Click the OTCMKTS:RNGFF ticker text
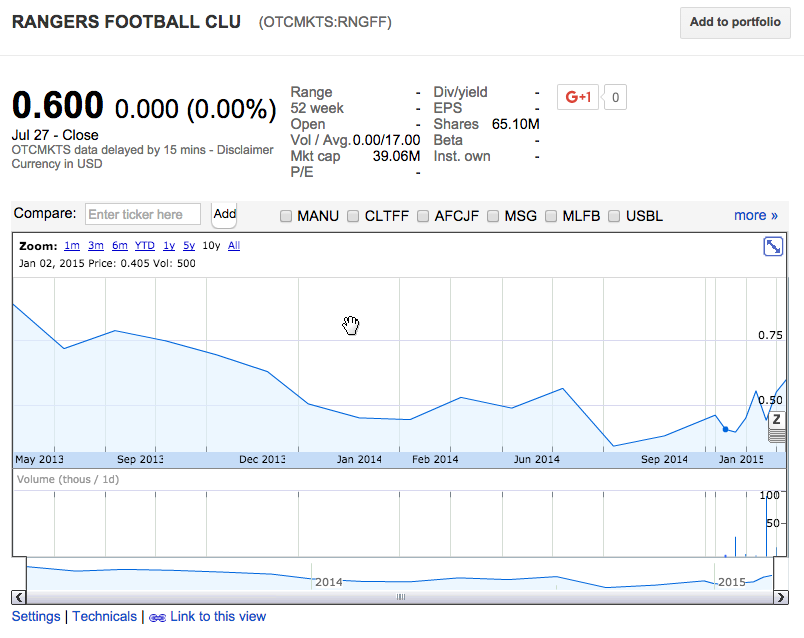804x638 pixels. tap(325, 23)
